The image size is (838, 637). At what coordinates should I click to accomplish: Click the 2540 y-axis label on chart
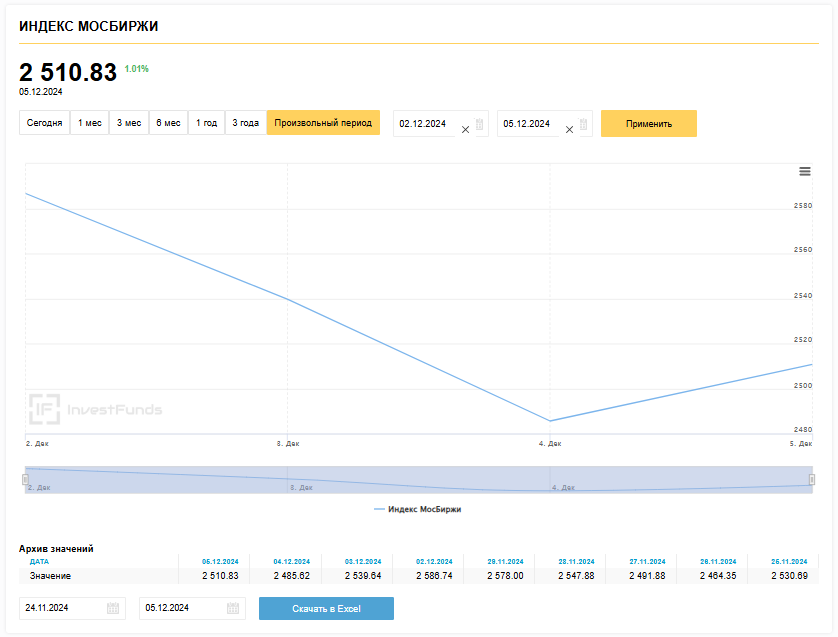[x=803, y=296]
